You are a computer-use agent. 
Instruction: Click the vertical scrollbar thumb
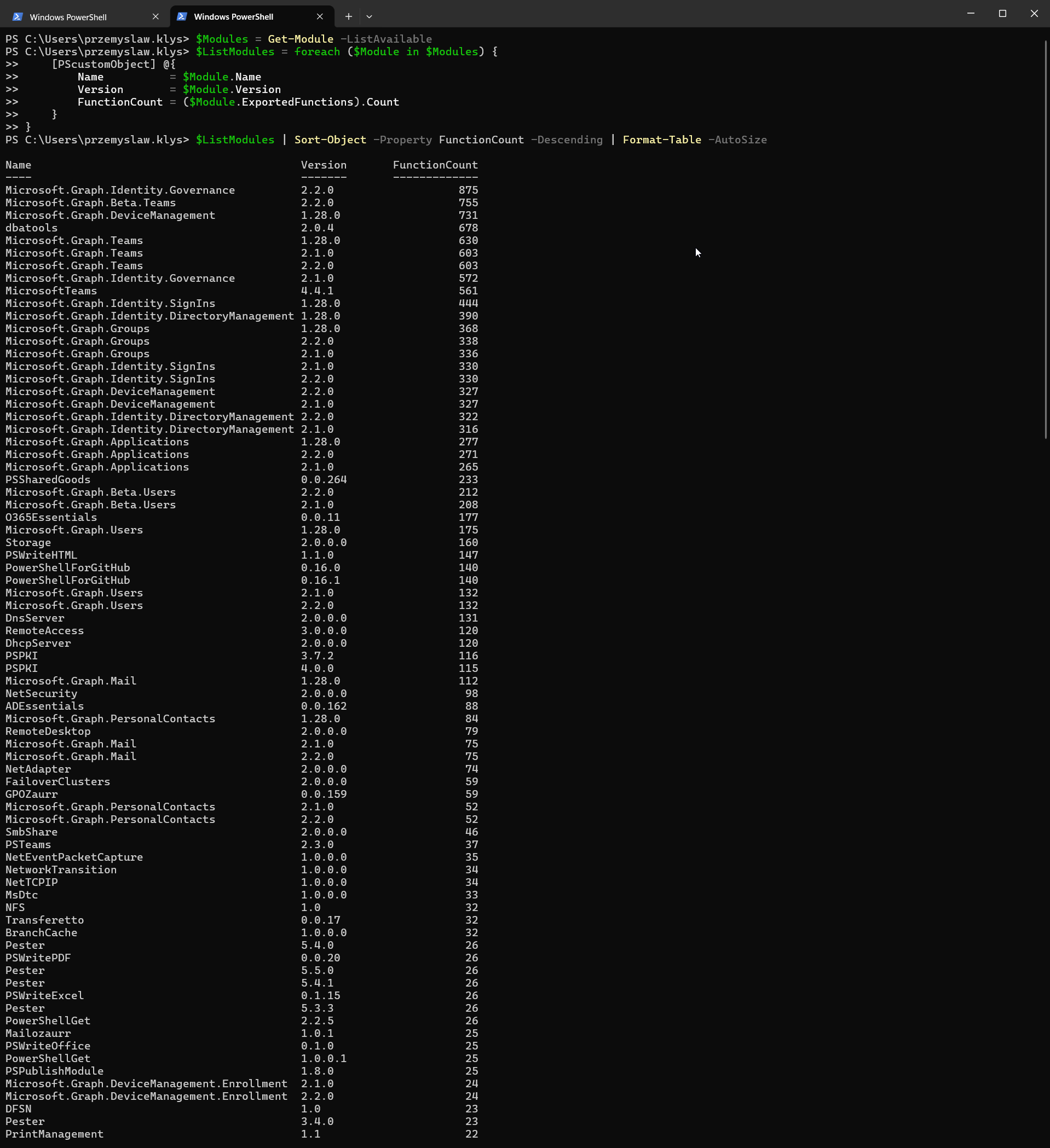click(x=1046, y=239)
